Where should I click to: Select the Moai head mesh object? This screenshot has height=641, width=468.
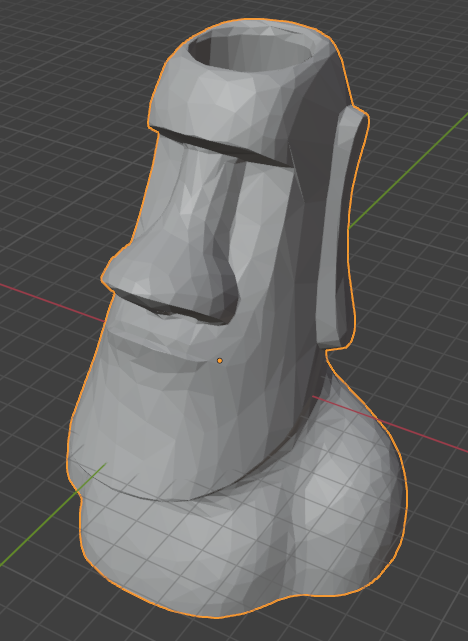pyautogui.click(x=237, y=319)
